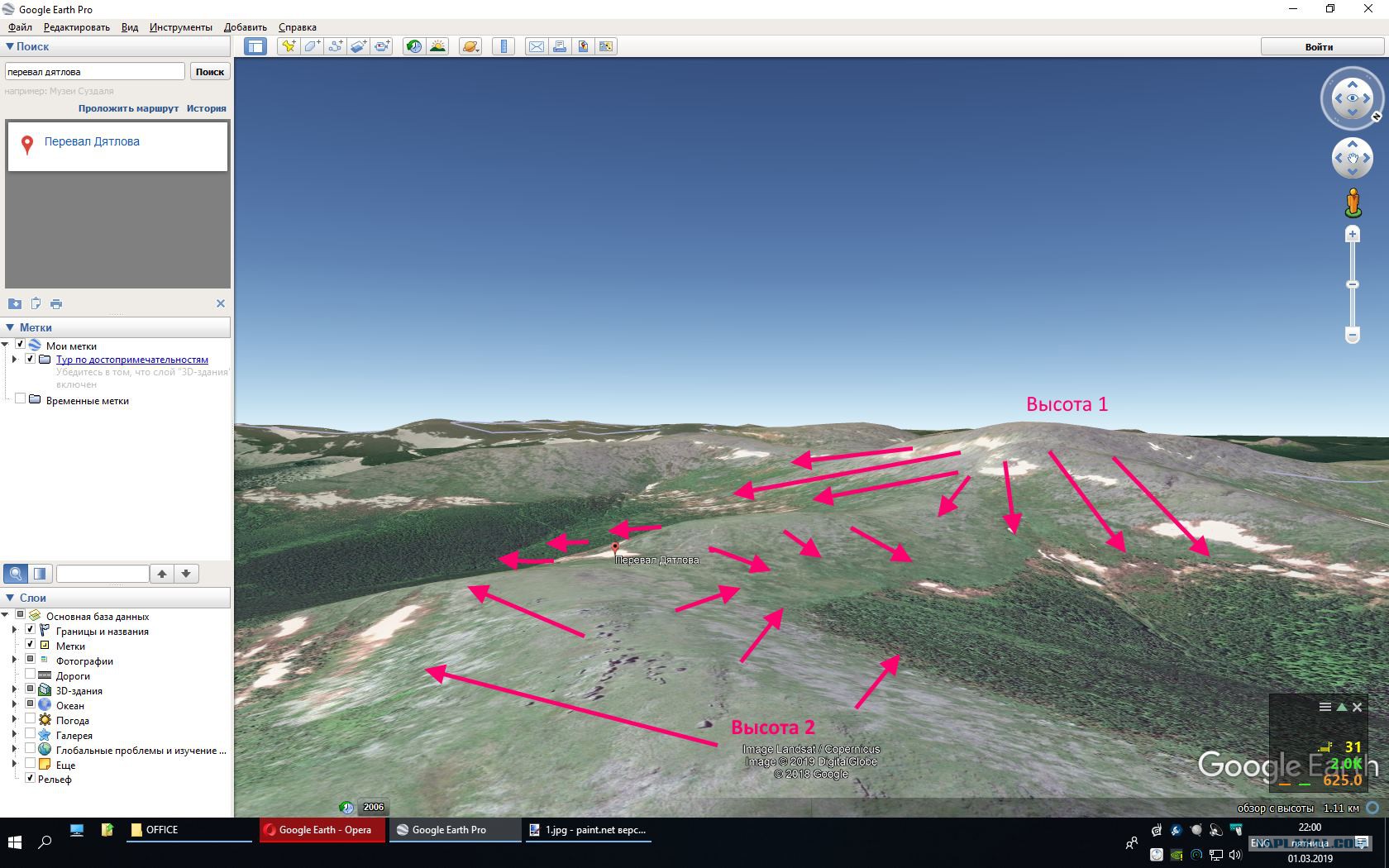Viewport: 1389px width, 868px height.
Task: Clear search results with the blue X
Action: pos(221,303)
